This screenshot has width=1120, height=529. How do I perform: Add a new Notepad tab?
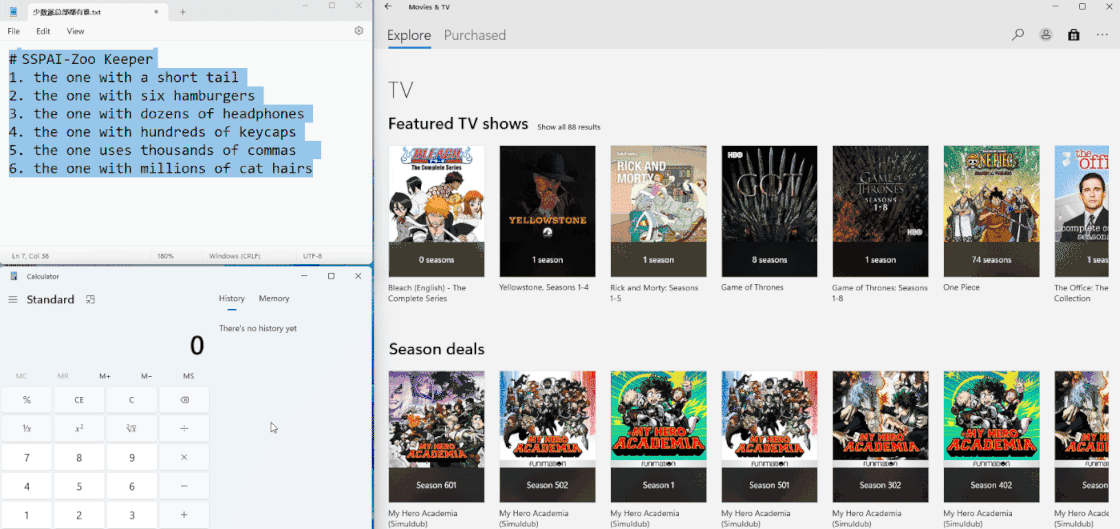click(x=182, y=11)
